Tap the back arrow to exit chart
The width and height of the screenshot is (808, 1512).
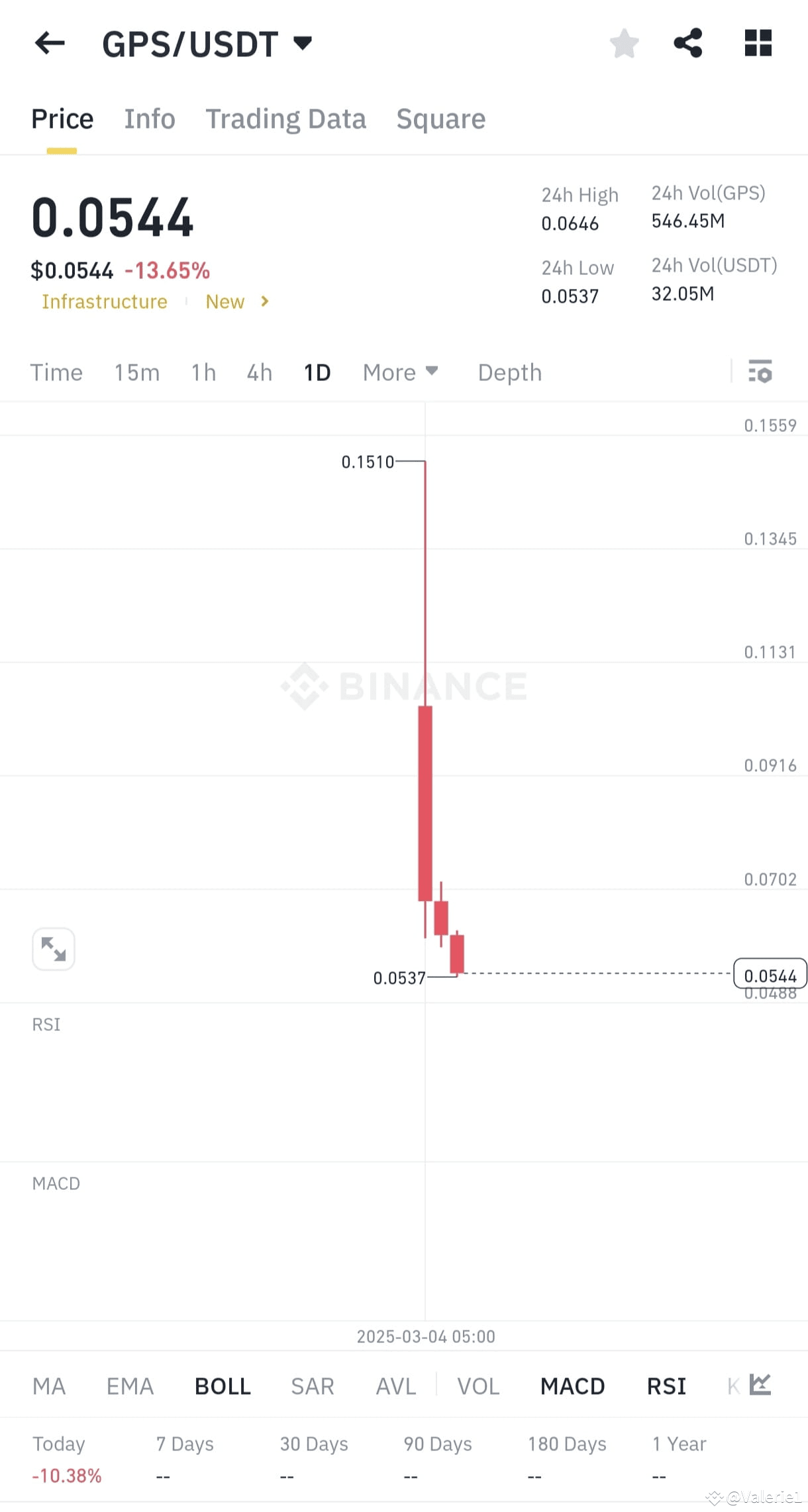pos(49,43)
